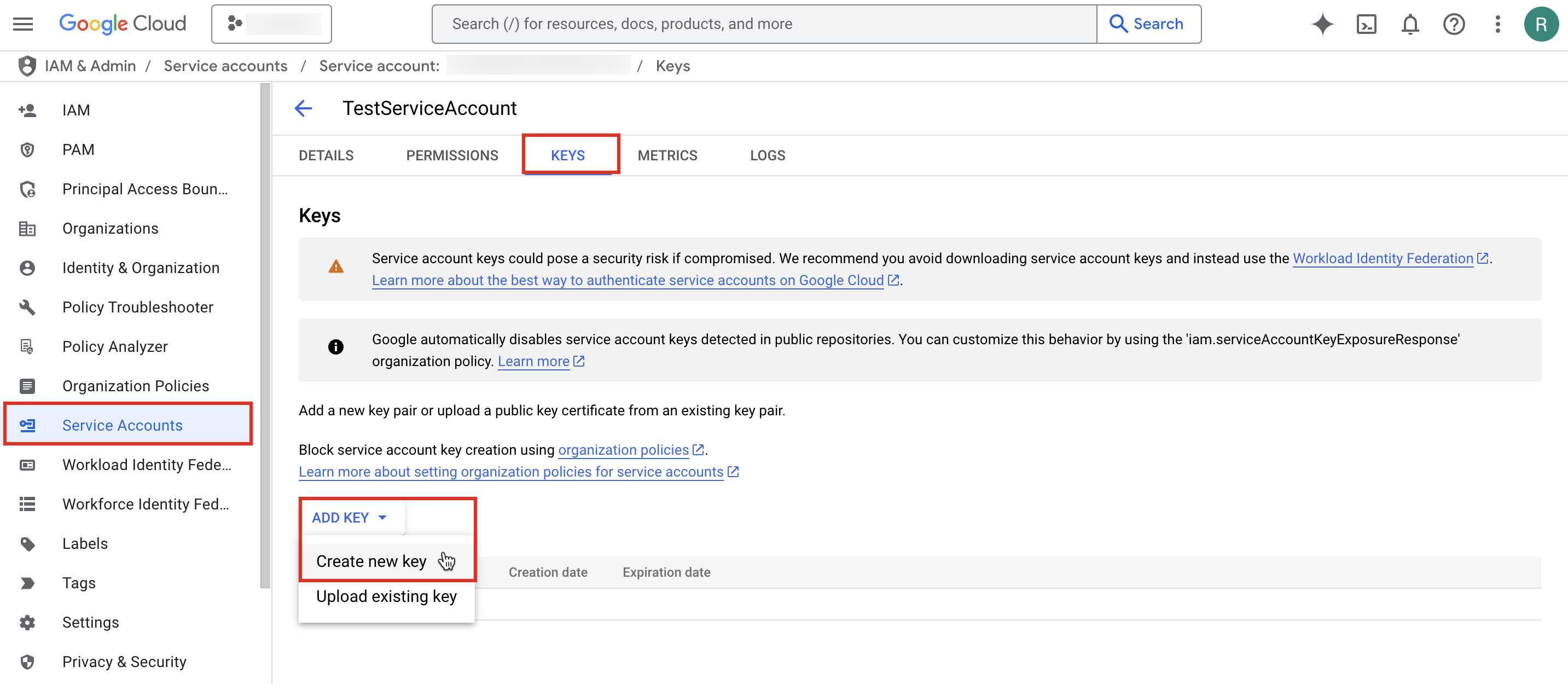Image resolution: width=1568 pixels, height=684 pixels.
Task: Switch to the LOGS tab
Action: click(x=768, y=156)
